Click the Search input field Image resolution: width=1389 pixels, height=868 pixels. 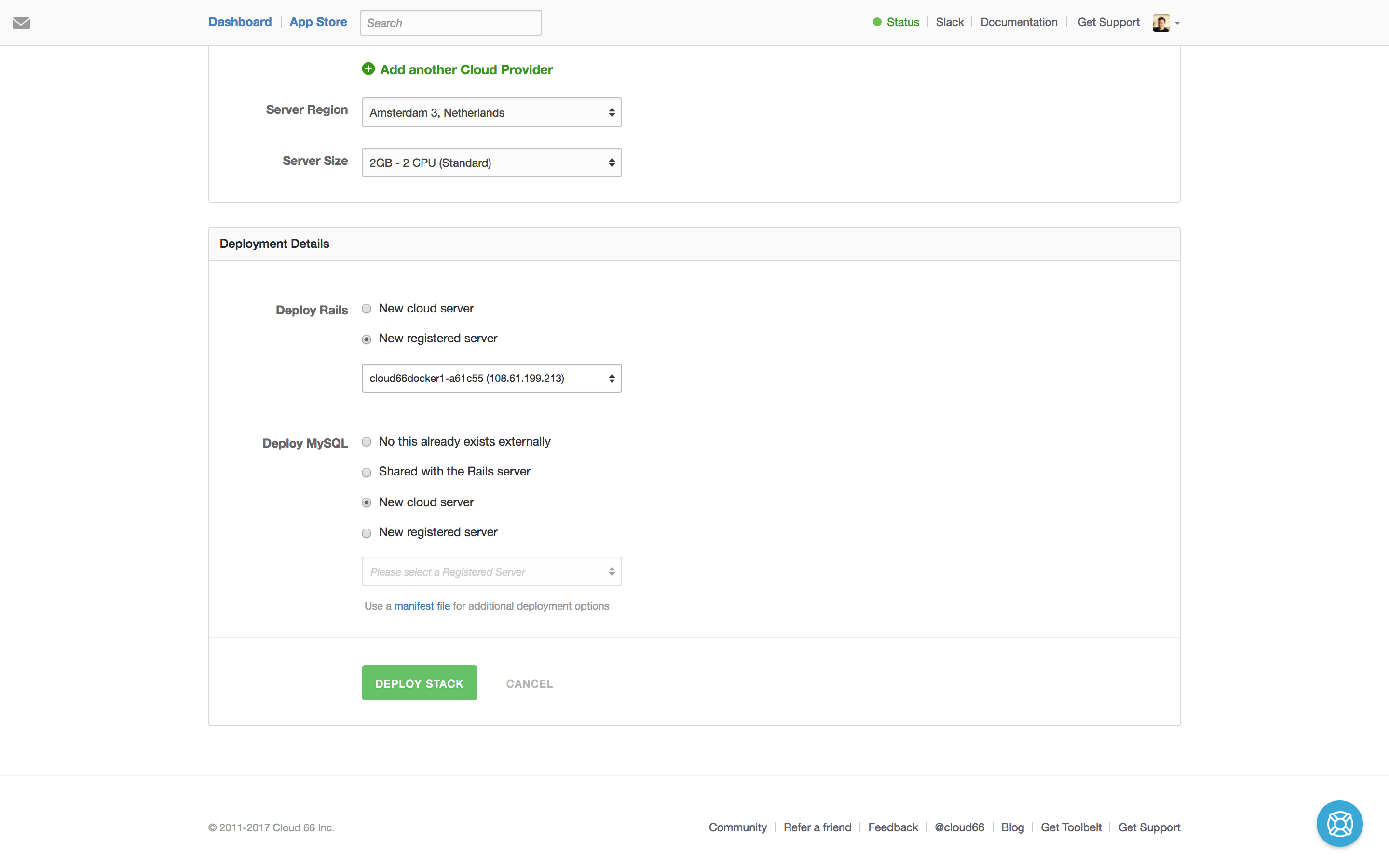click(x=450, y=22)
